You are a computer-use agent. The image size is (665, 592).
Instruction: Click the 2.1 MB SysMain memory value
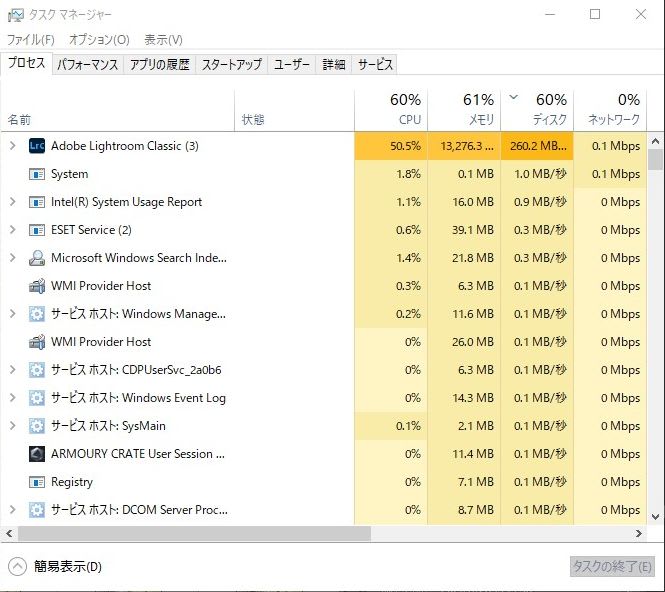pos(476,426)
